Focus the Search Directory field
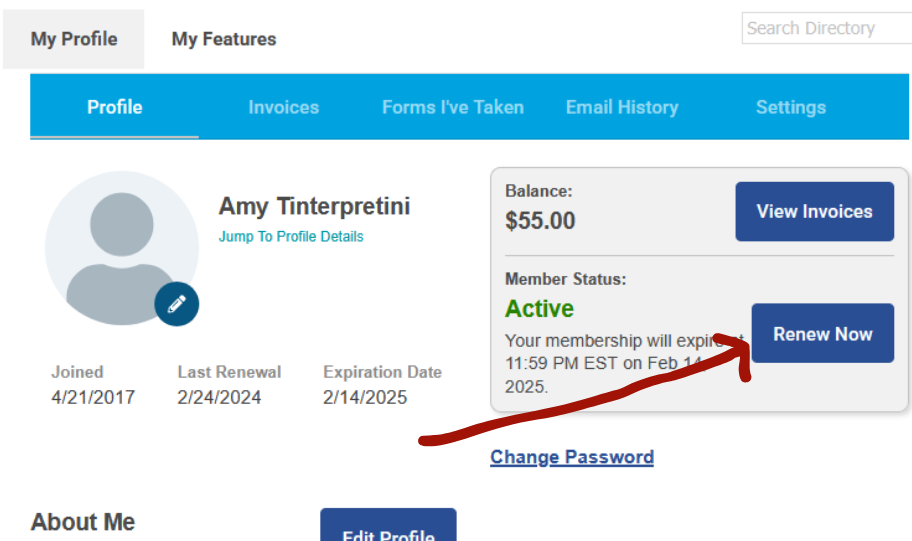 (x=826, y=28)
